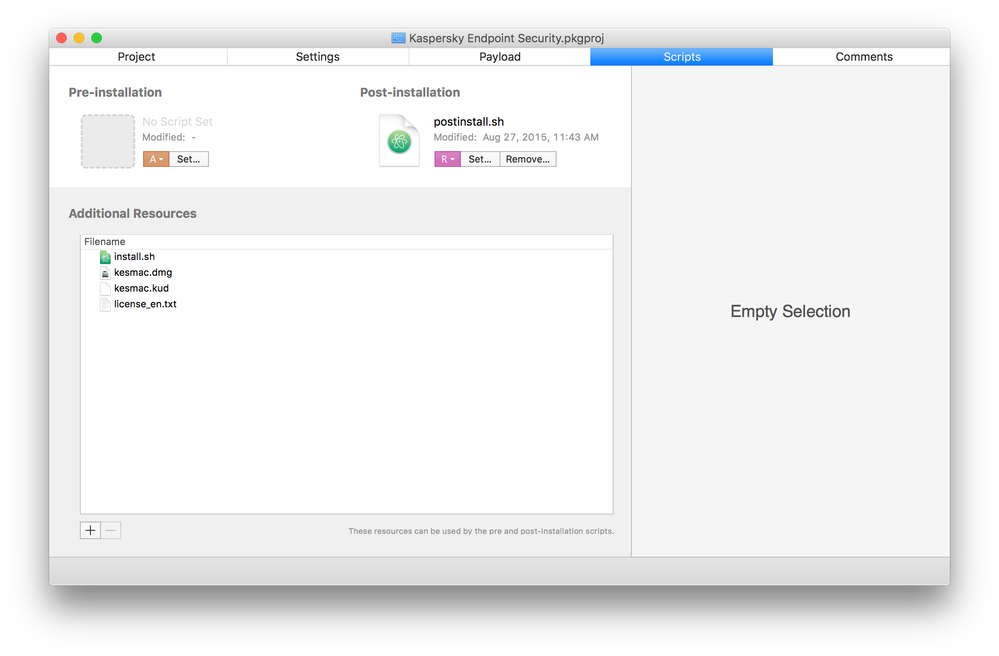
Task: Click Set... for the post-installation script
Action: coord(480,159)
